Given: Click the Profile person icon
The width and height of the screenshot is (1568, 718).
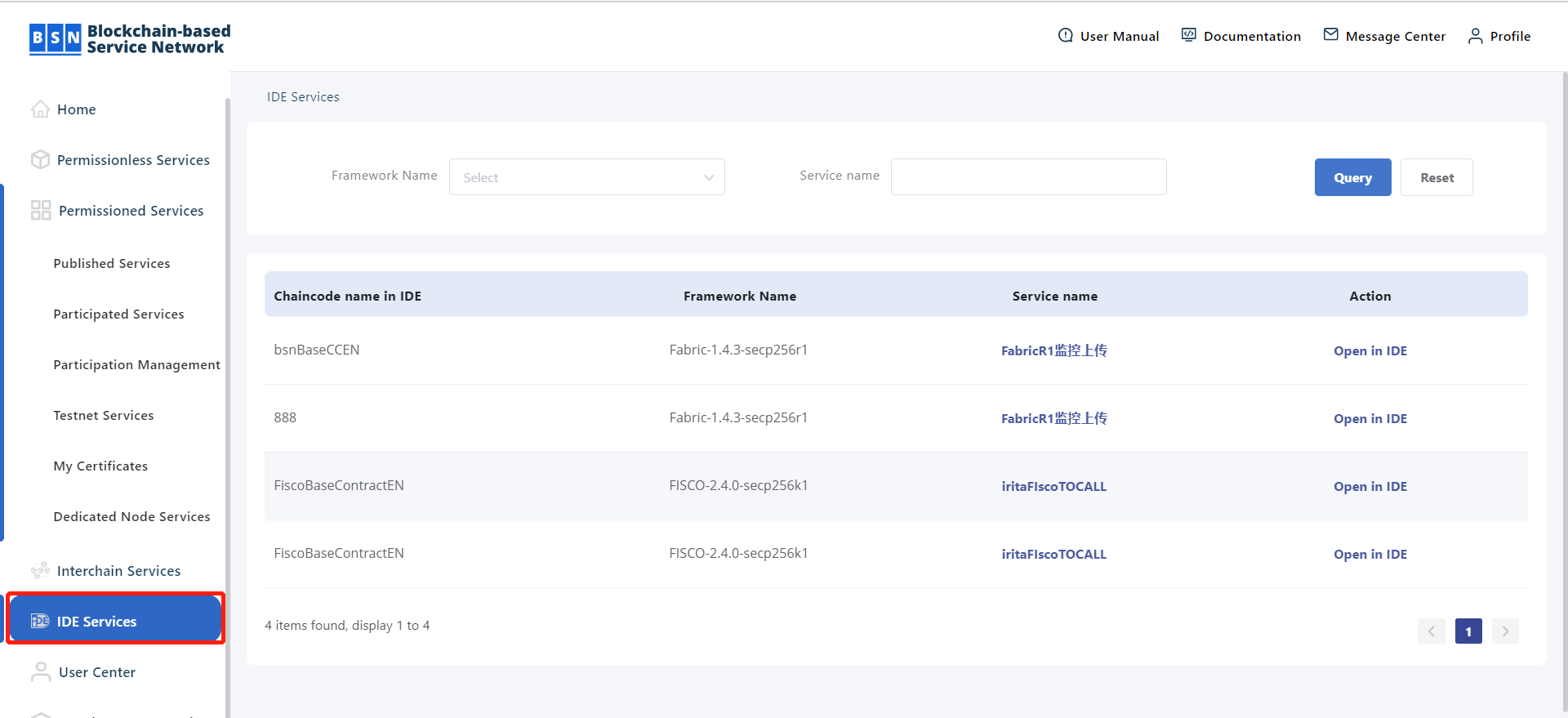Looking at the screenshot, I should 1476,36.
